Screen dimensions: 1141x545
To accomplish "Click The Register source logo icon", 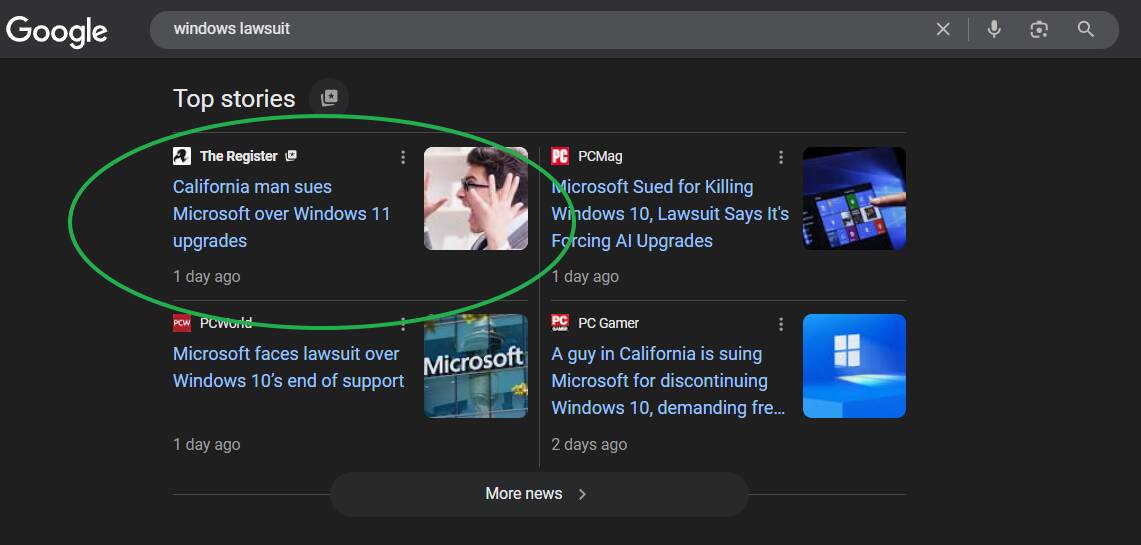I will click(x=181, y=156).
